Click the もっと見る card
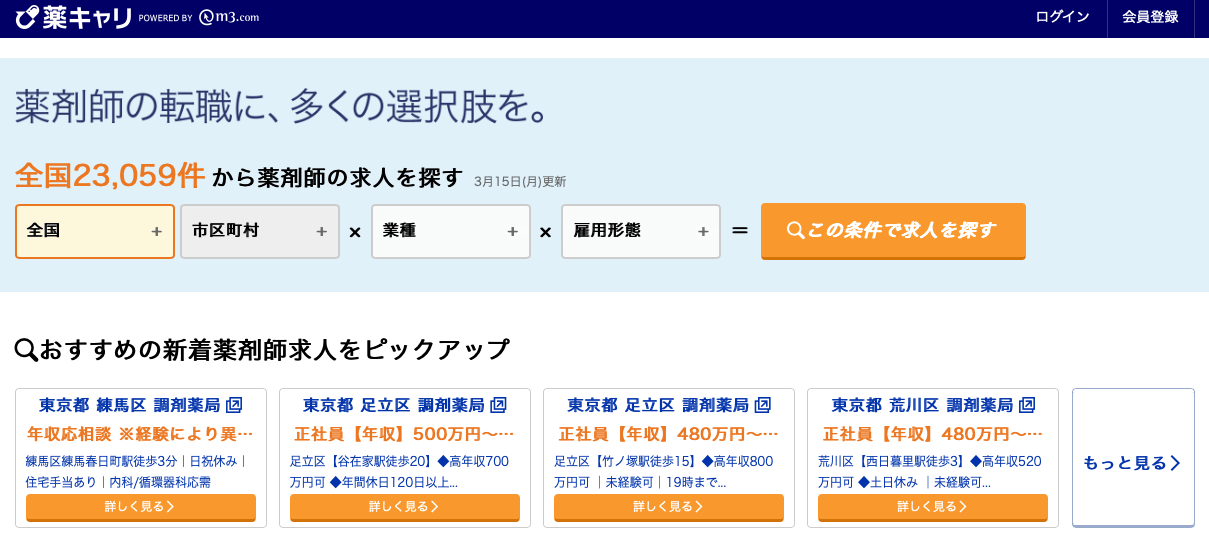 click(x=1133, y=462)
